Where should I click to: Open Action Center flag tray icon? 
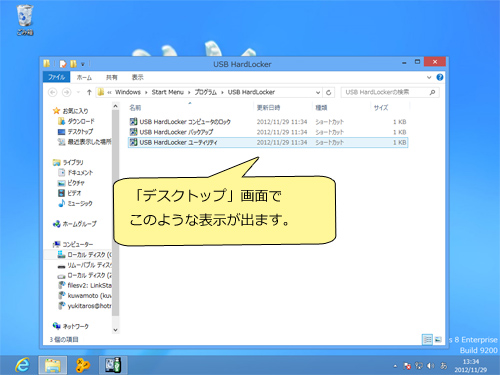407,366
